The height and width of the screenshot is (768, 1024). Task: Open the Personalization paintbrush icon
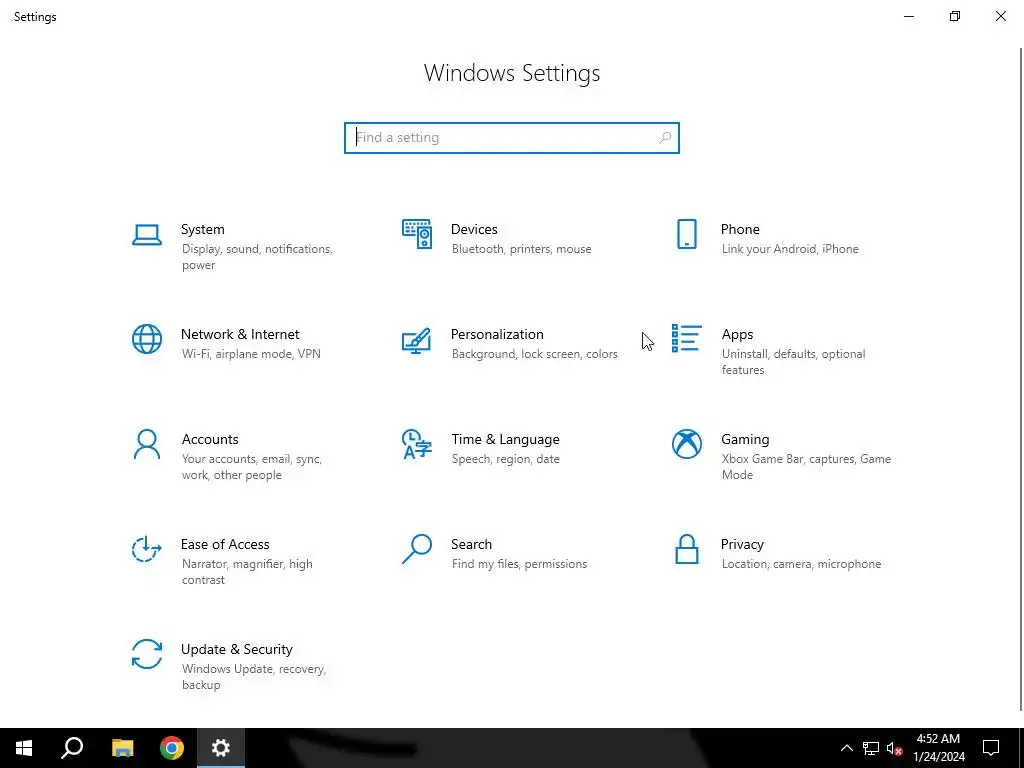417,340
